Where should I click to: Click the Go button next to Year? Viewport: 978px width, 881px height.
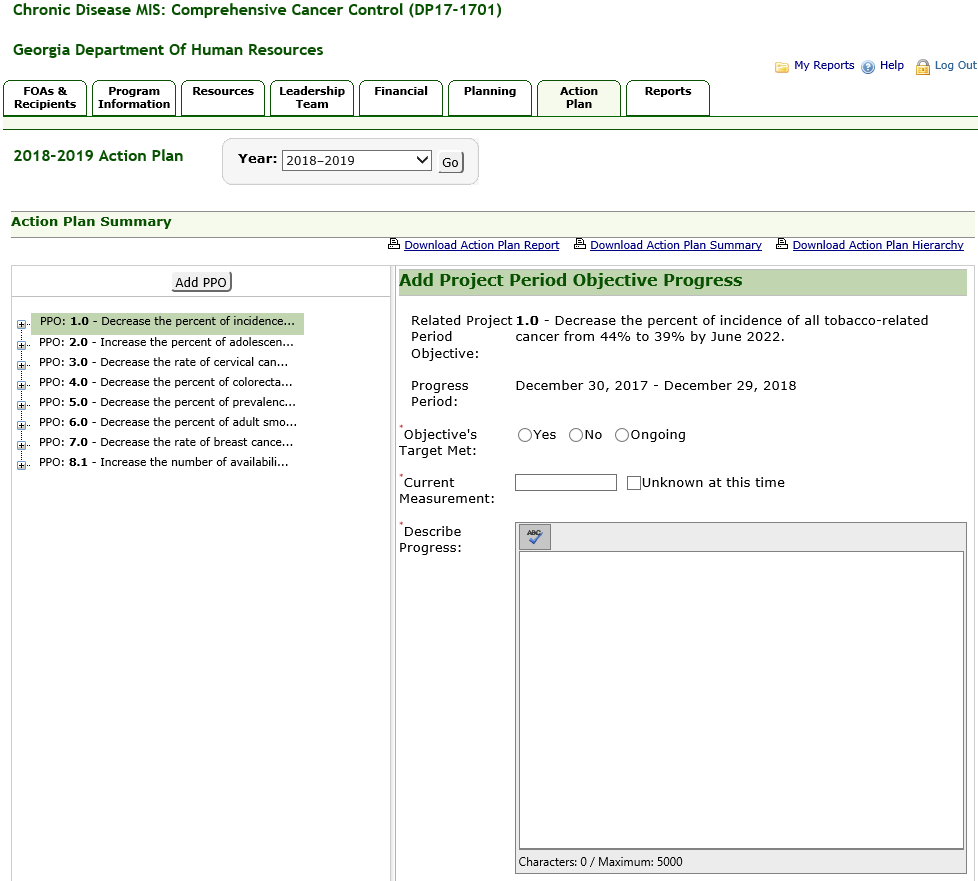coord(450,162)
